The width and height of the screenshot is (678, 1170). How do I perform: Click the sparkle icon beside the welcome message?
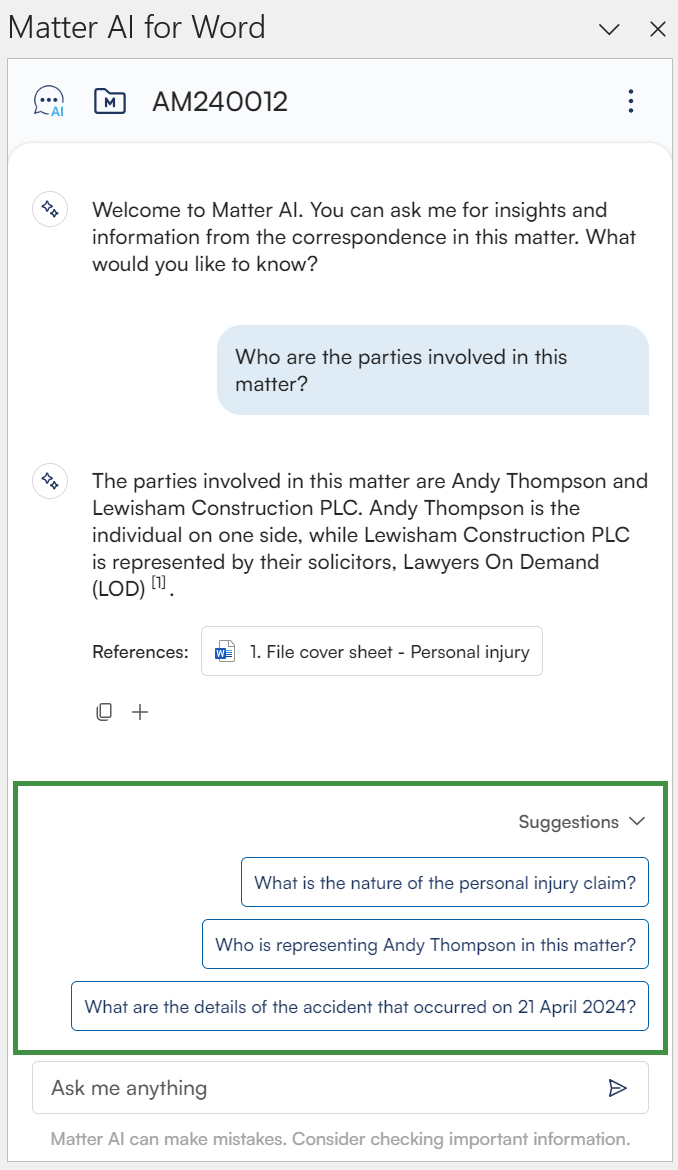50,210
